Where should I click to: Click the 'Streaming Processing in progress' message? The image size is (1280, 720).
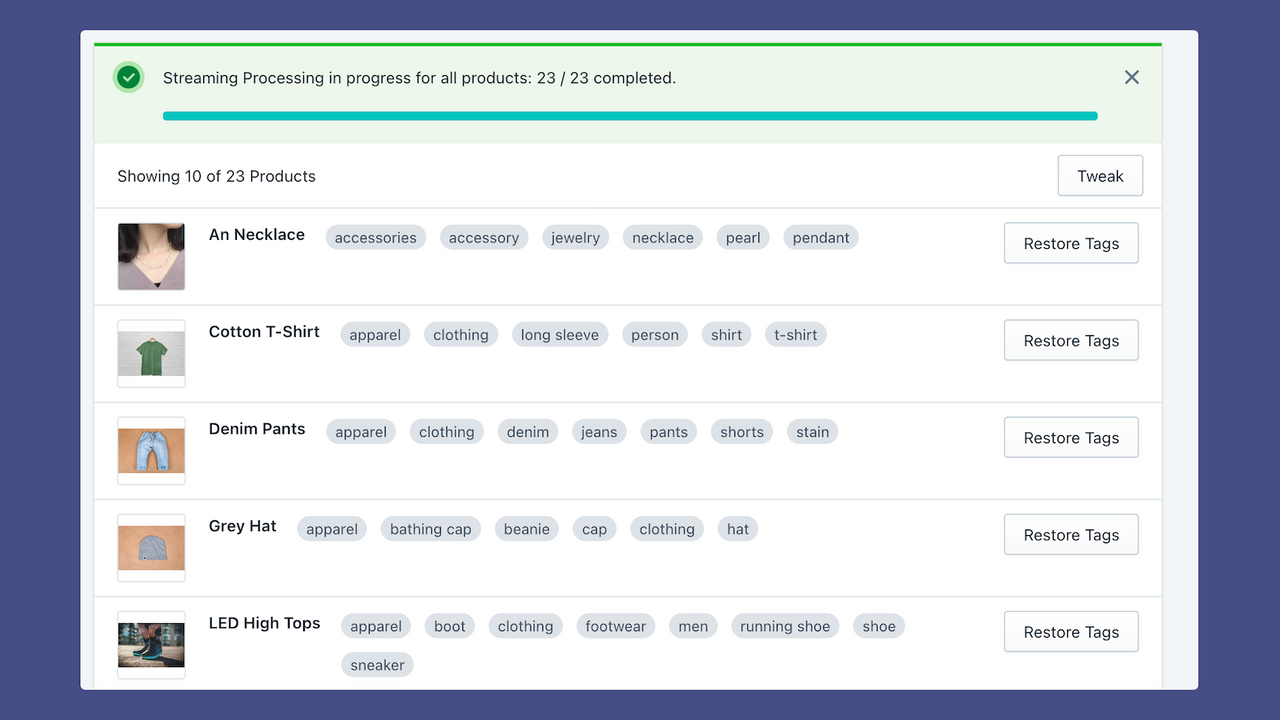tap(419, 77)
